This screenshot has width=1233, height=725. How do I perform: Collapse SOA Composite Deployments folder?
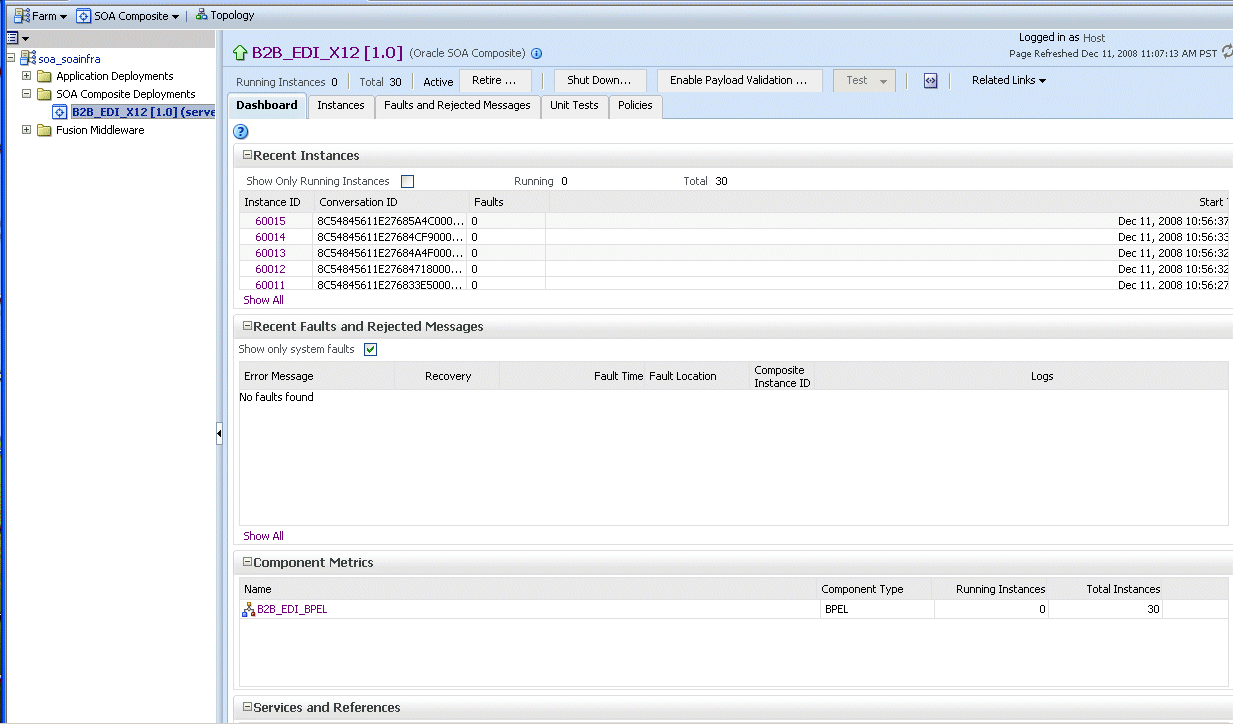[26, 94]
